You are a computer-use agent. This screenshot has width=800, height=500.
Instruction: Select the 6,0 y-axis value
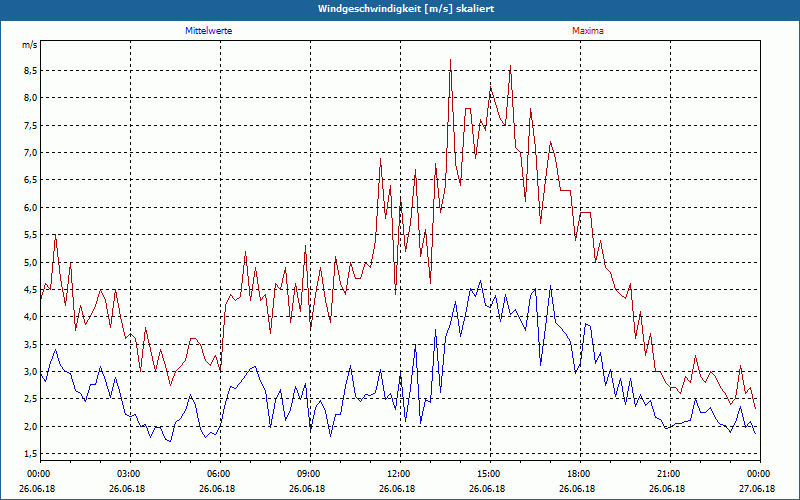(x=30, y=207)
